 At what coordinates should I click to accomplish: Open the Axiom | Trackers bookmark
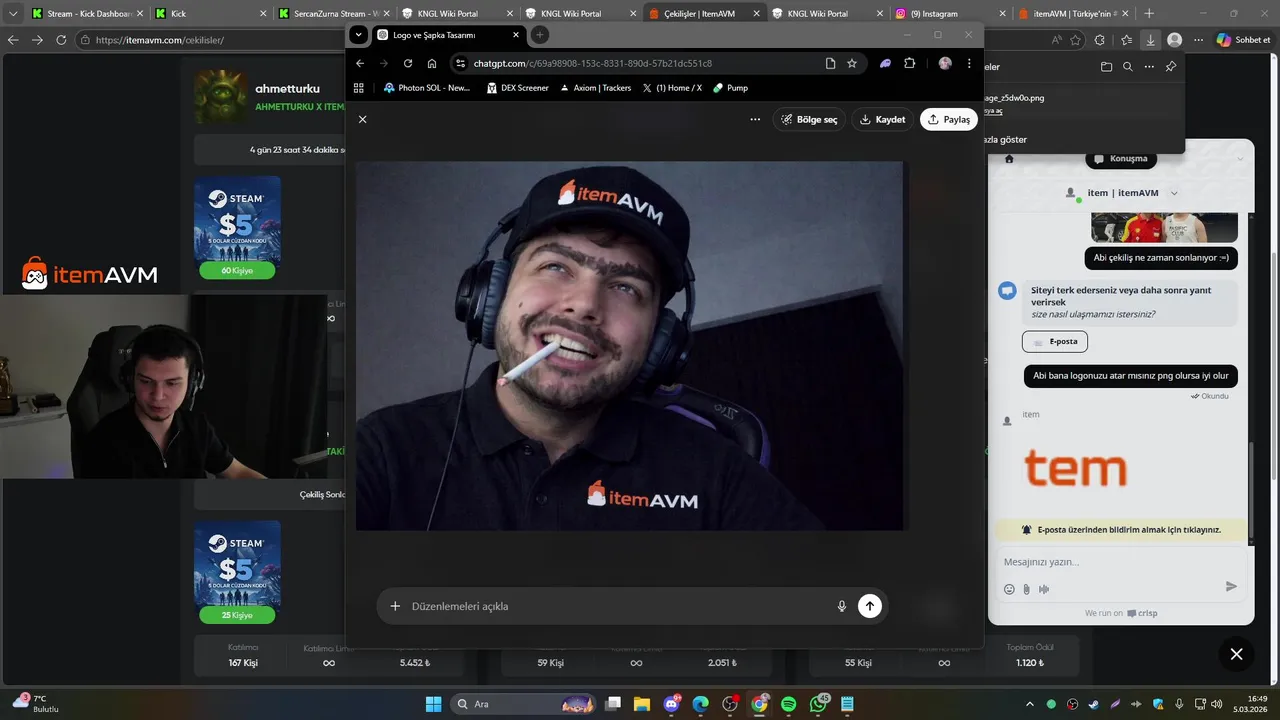point(595,88)
